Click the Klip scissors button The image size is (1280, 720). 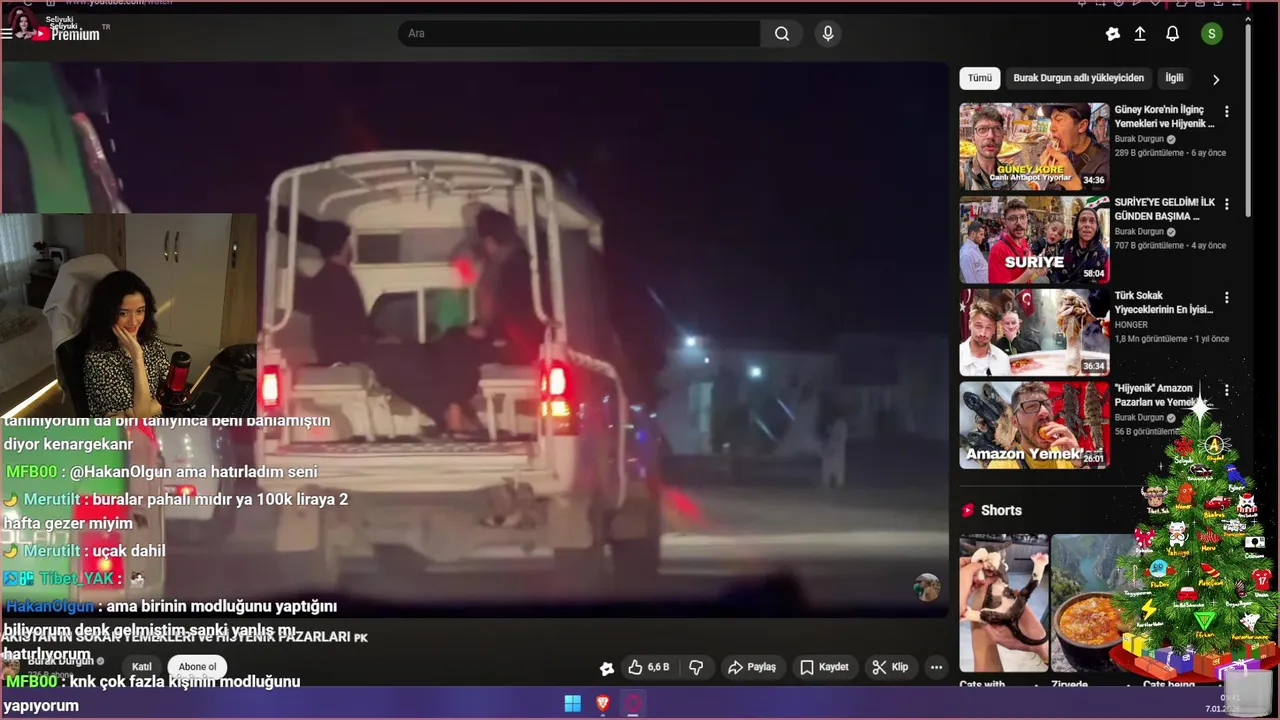889,667
